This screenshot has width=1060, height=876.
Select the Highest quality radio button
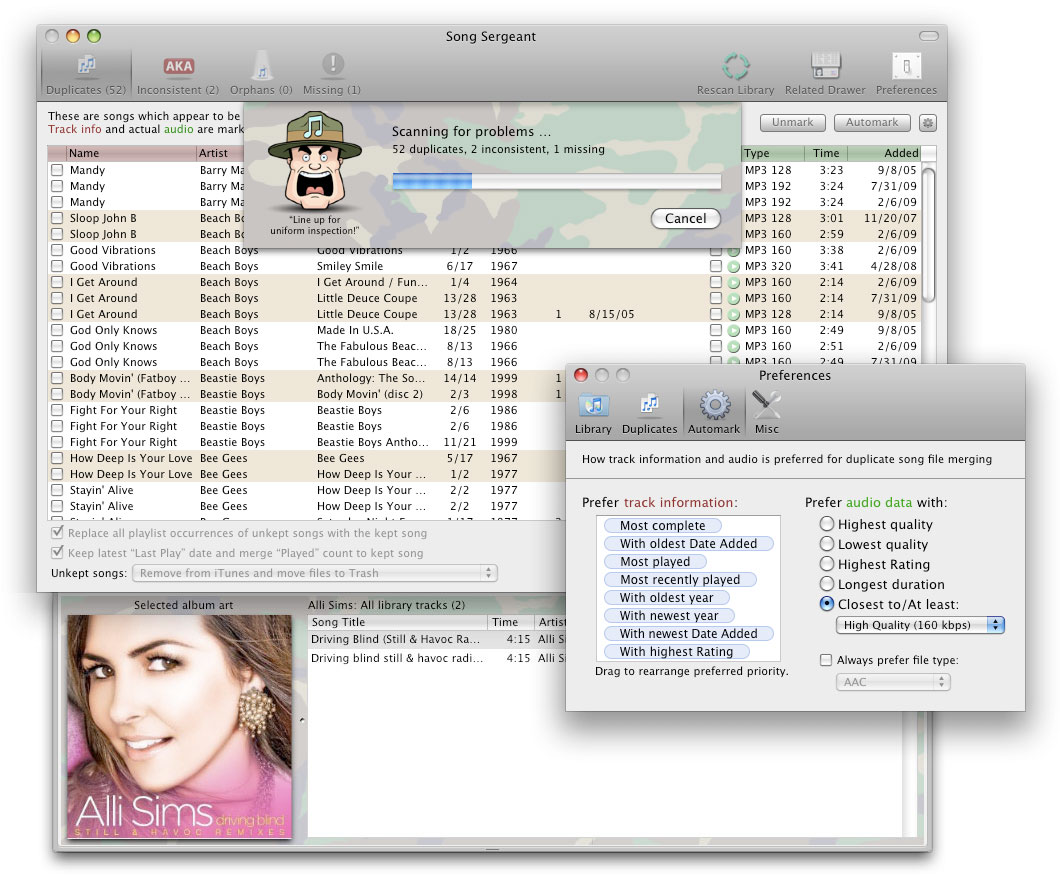coord(827,524)
